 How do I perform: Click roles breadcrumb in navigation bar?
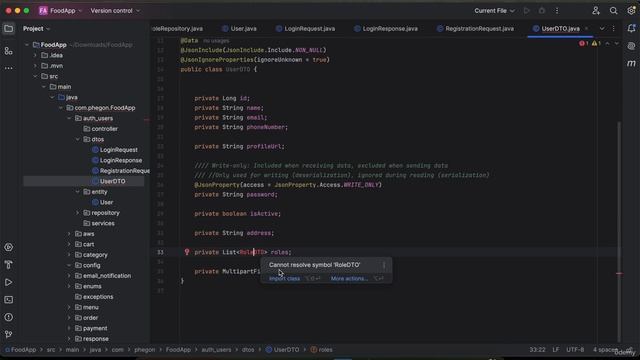[322, 350]
